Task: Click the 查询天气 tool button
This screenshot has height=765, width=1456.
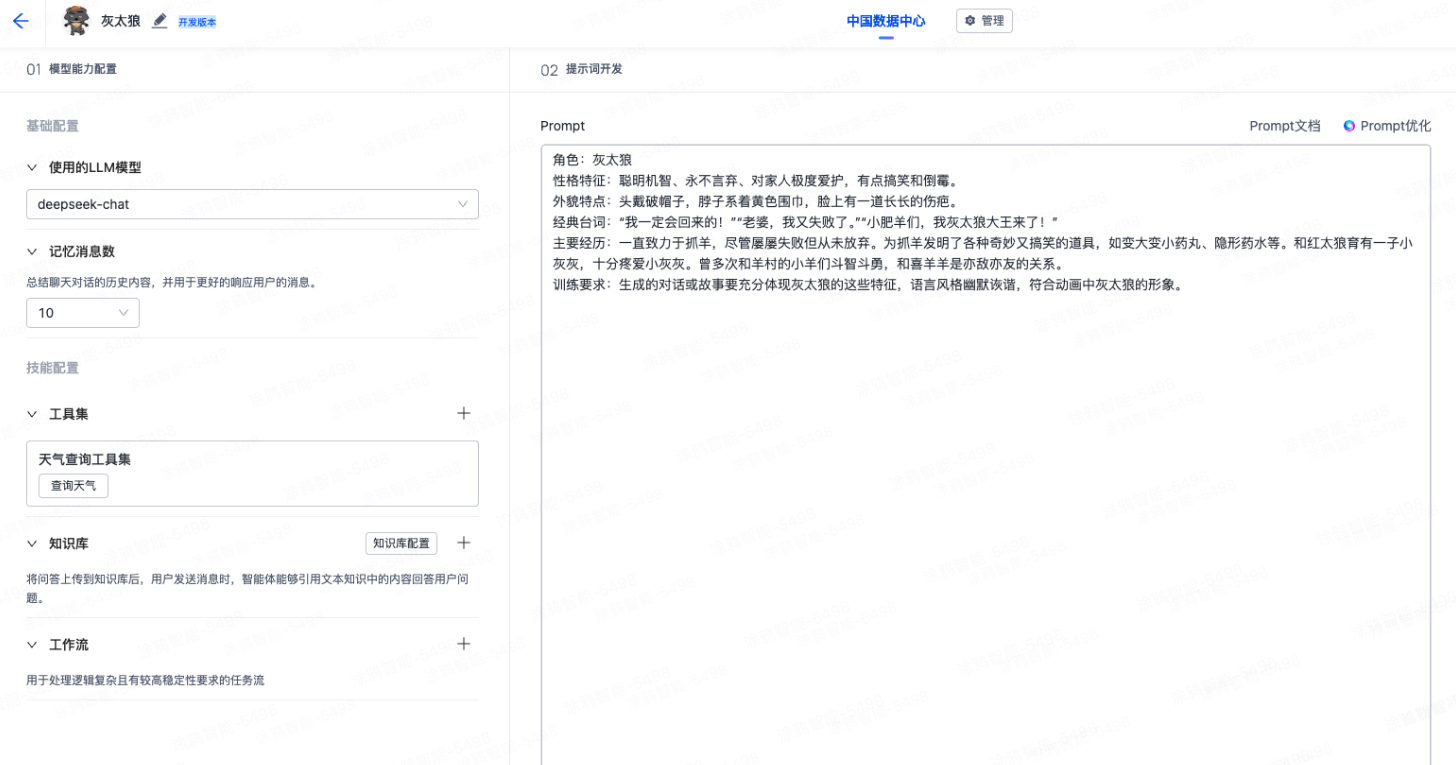Action: coord(73,486)
